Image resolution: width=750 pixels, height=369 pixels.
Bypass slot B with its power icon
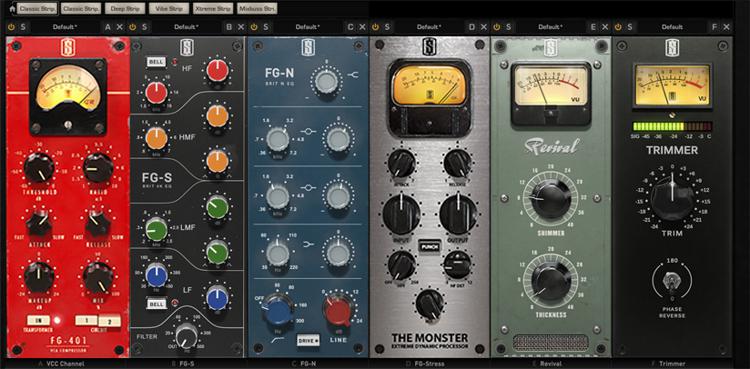133,27
